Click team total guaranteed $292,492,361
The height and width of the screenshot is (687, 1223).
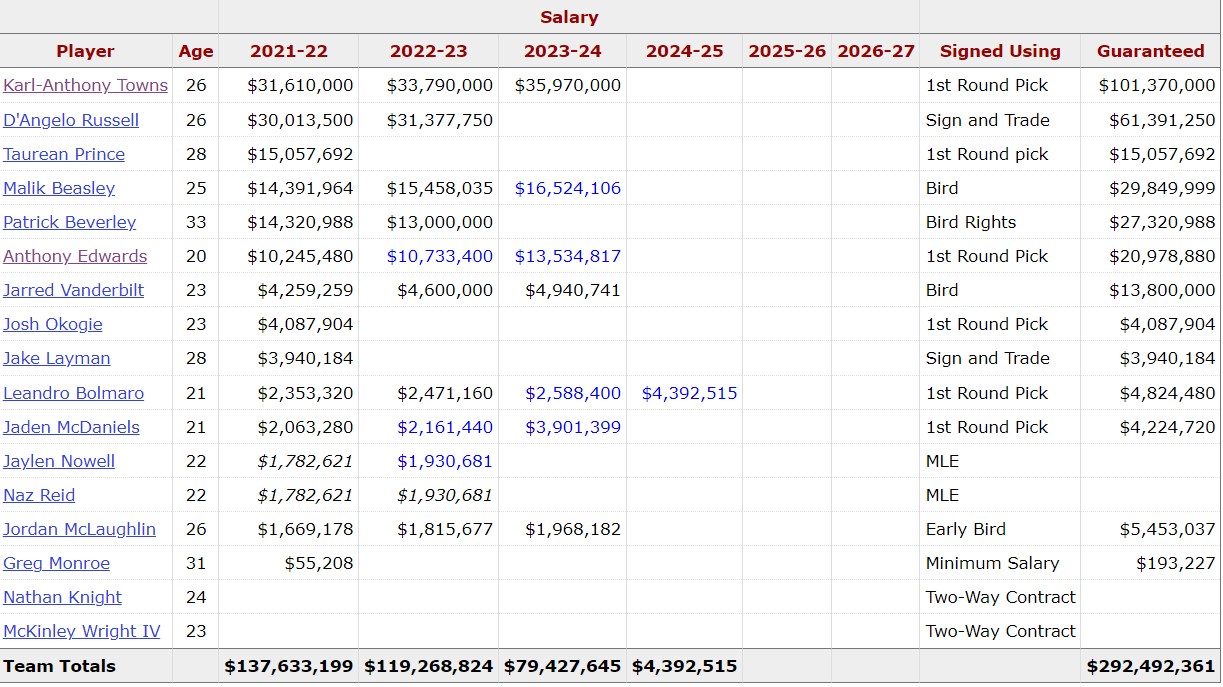(1151, 666)
